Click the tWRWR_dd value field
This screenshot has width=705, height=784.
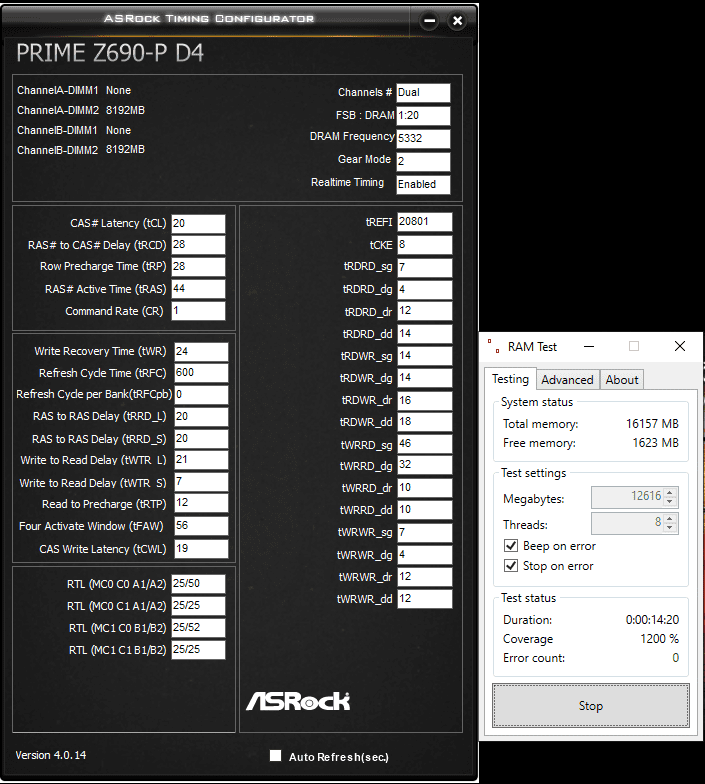click(424, 599)
